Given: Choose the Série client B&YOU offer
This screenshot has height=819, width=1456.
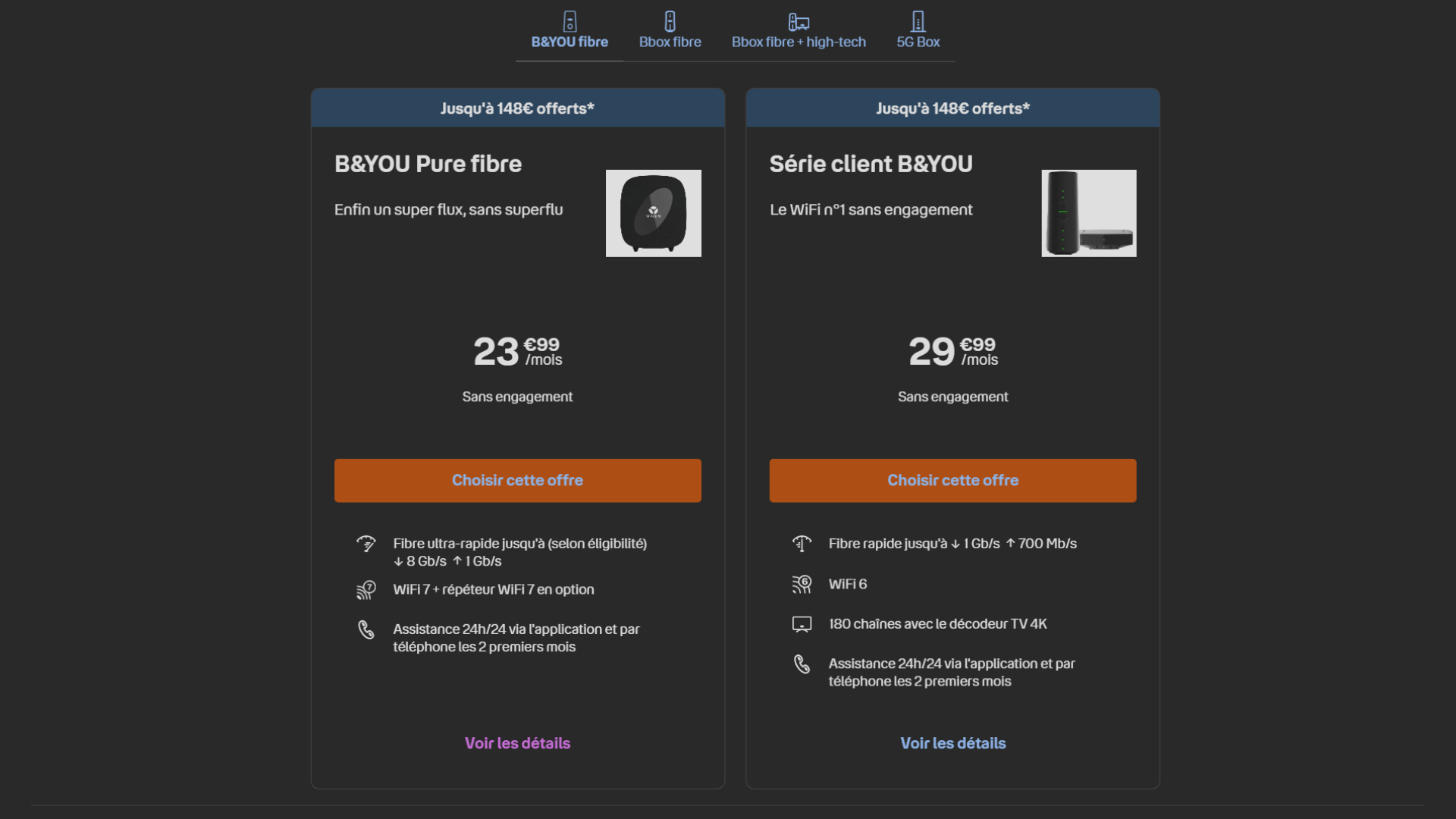Looking at the screenshot, I should point(952,480).
